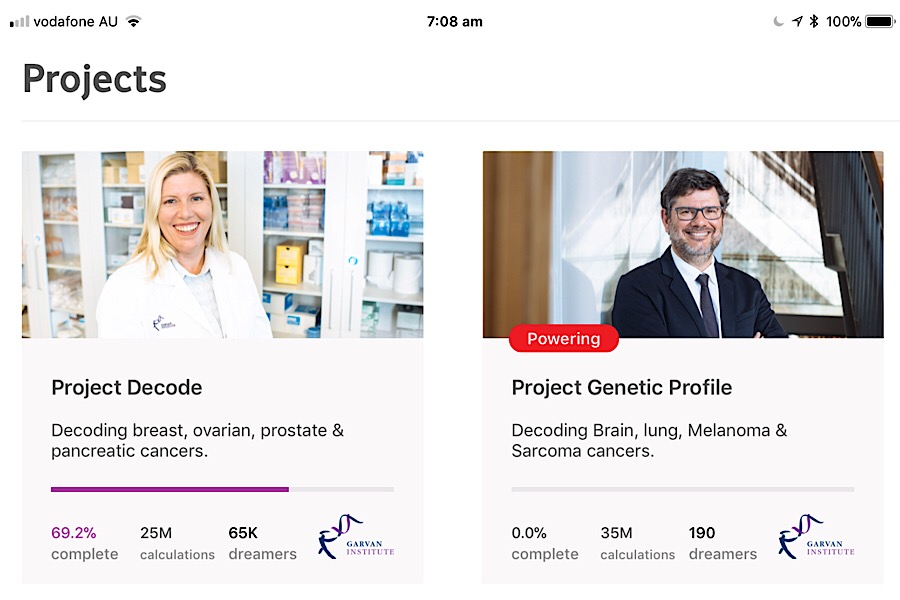
Task: Tap the 35M calculations statistic
Action: [x=637, y=543]
